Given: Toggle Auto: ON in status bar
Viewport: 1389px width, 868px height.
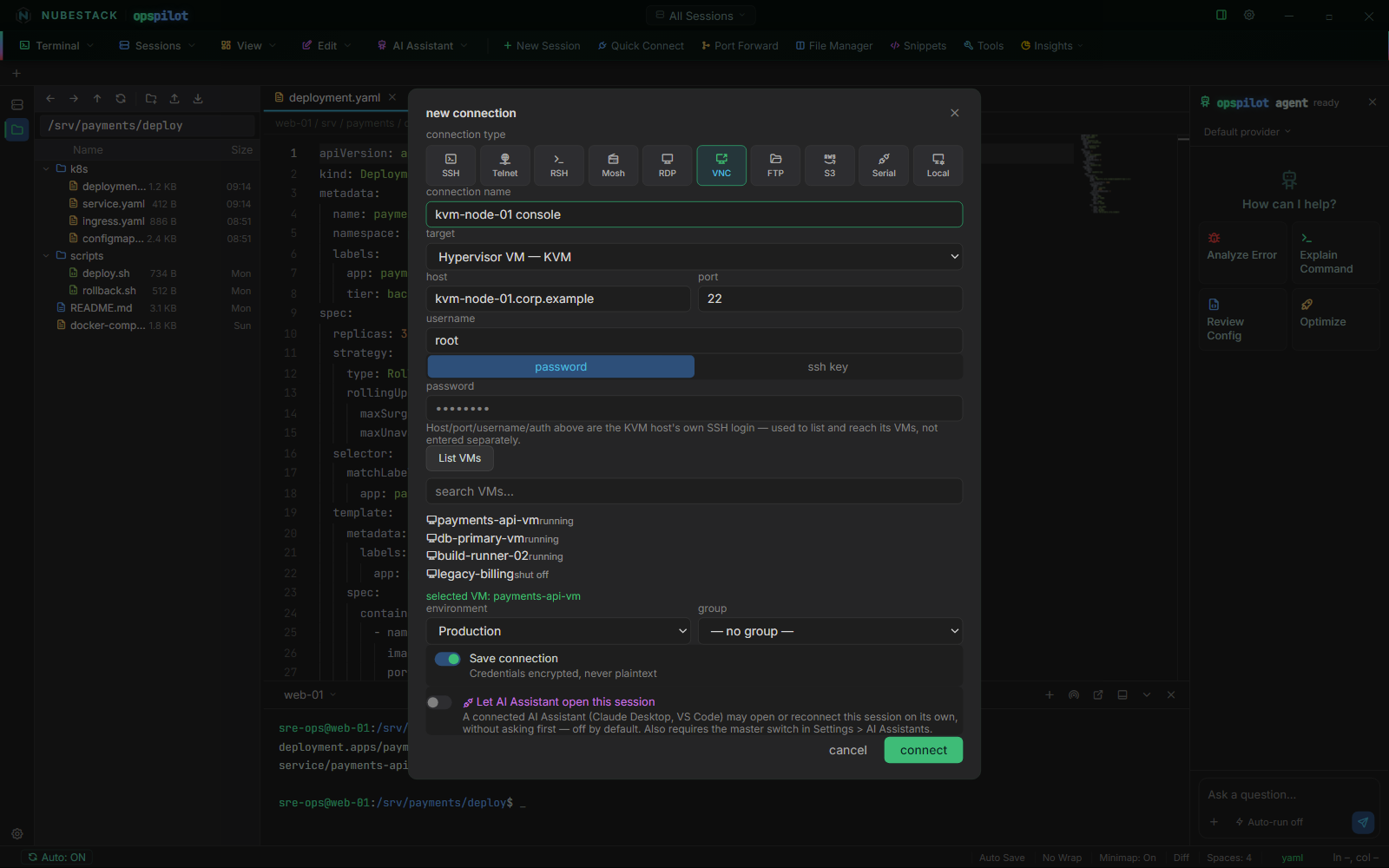Looking at the screenshot, I should pos(57,858).
